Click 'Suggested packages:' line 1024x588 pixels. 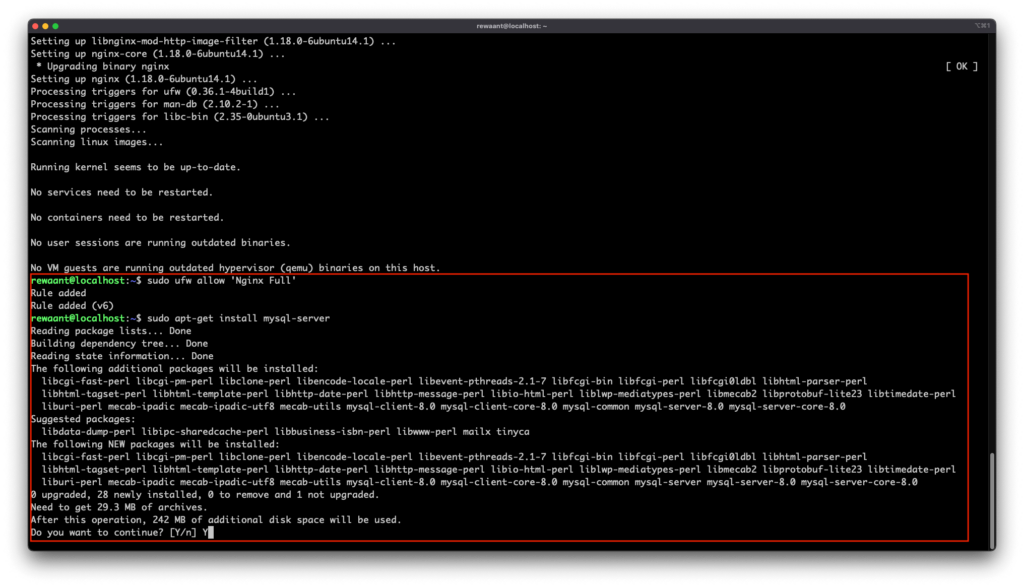(x=83, y=419)
